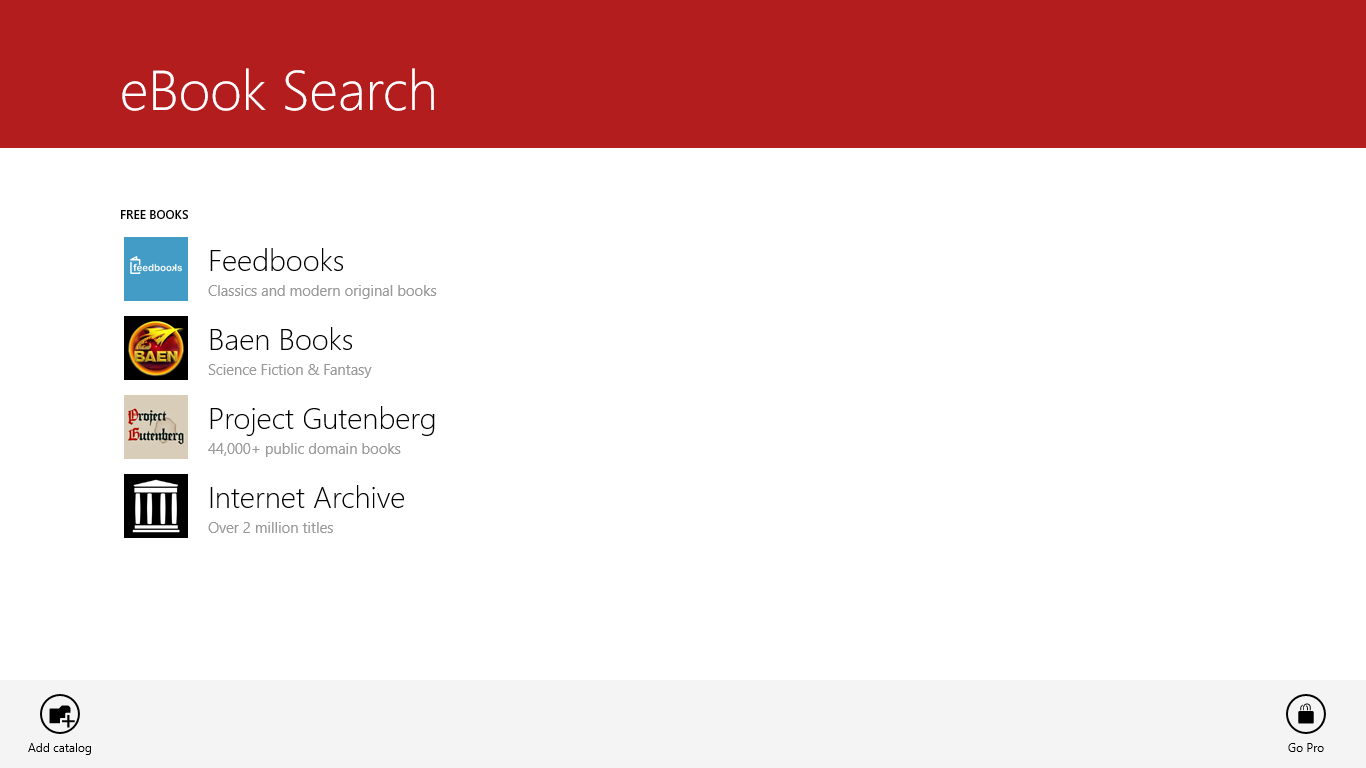Click the Add catalog folder-plus icon
This screenshot has width=1366, height=768.
click(60, 714)
